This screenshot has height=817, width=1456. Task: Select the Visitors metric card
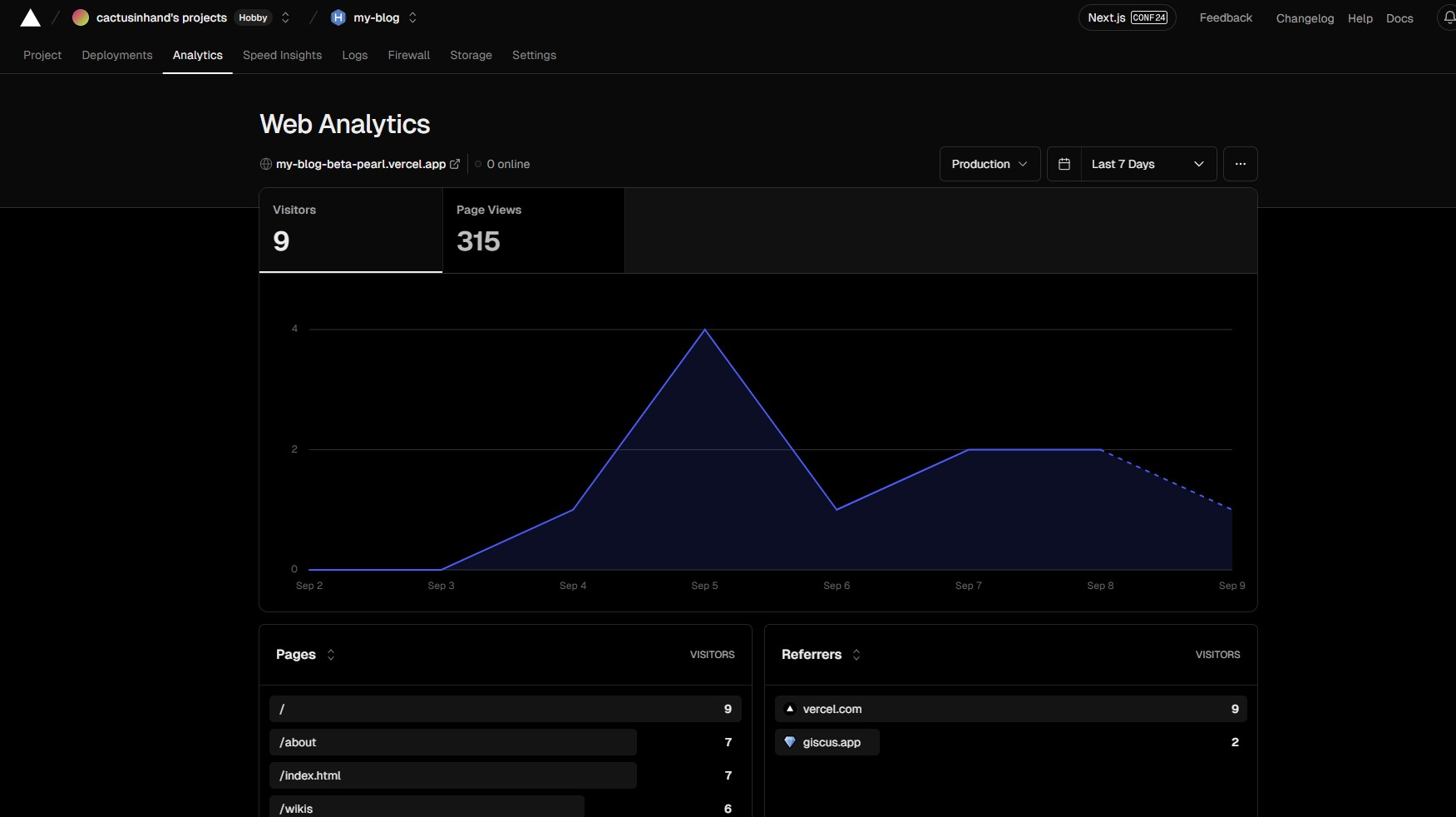point(350,230)
